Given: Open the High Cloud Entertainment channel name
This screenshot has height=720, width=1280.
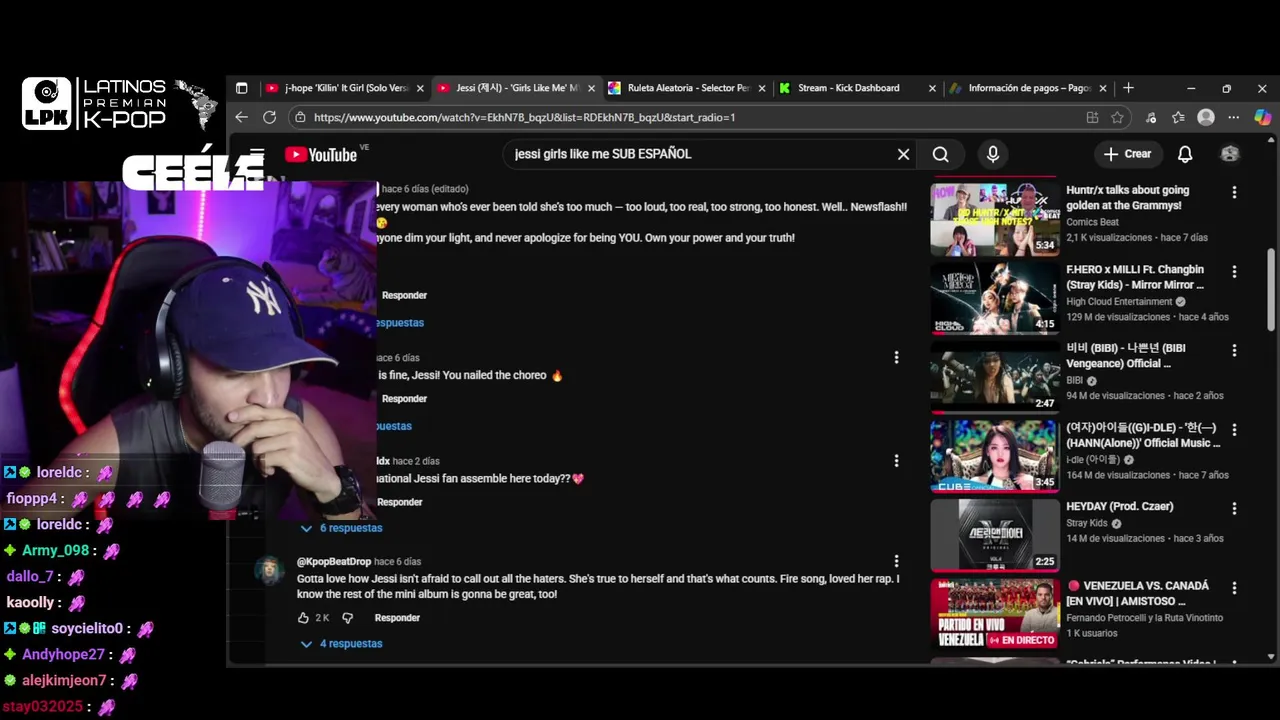Looking at the screenshot, I should (1119, 302).
